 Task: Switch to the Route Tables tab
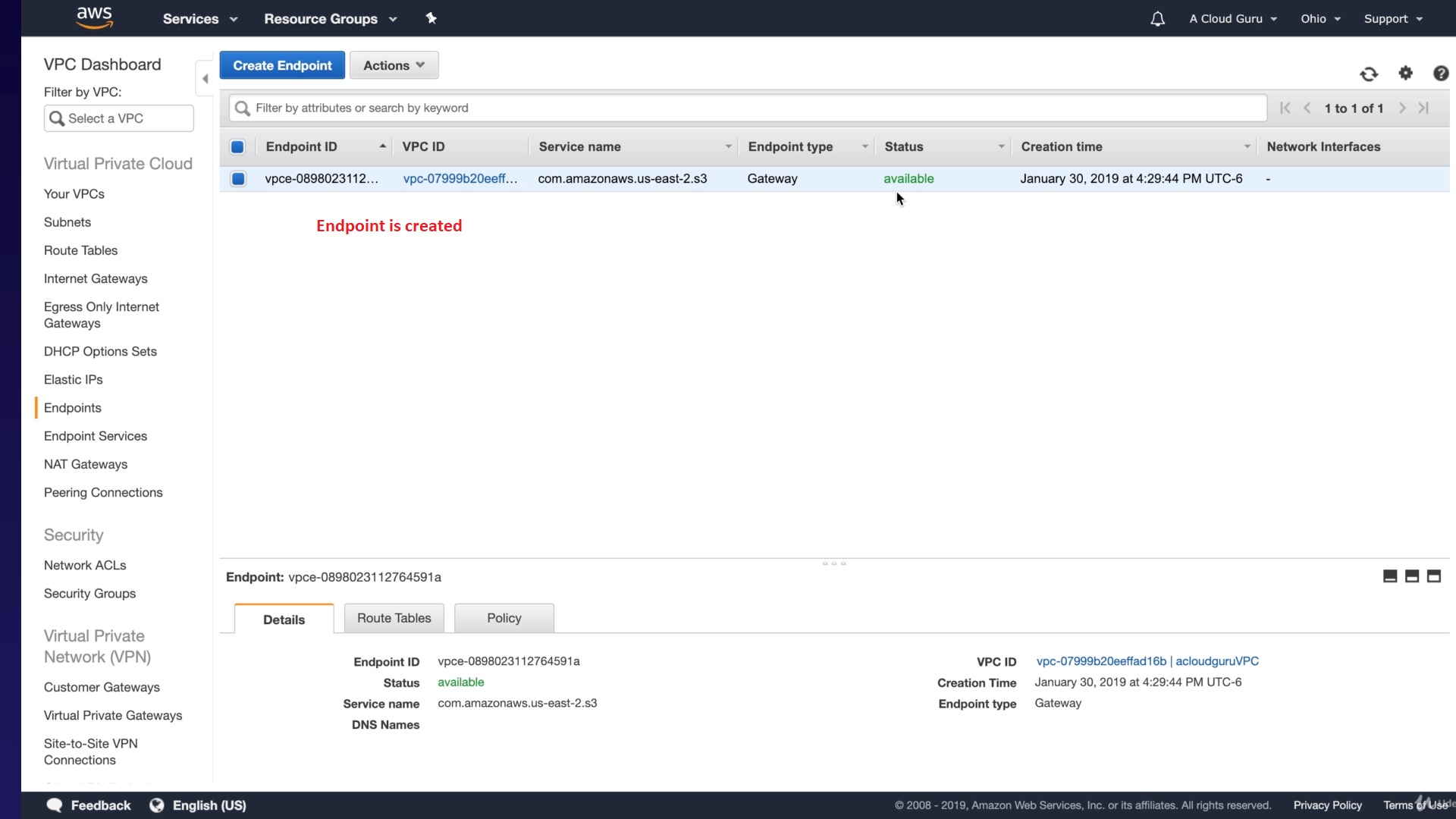(394, 618)
